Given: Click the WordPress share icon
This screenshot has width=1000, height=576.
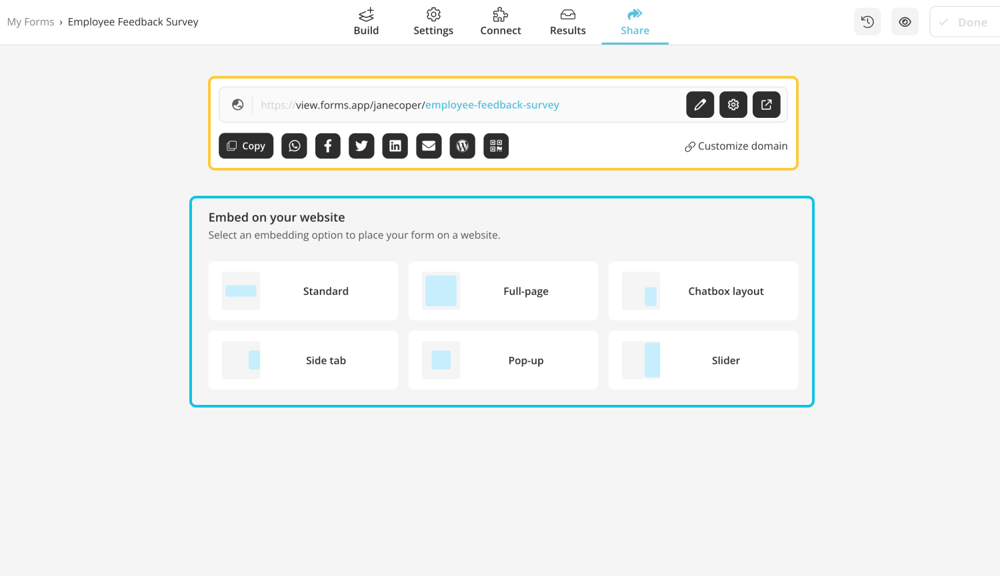Looking at the screenshot, I should [462, 146].
